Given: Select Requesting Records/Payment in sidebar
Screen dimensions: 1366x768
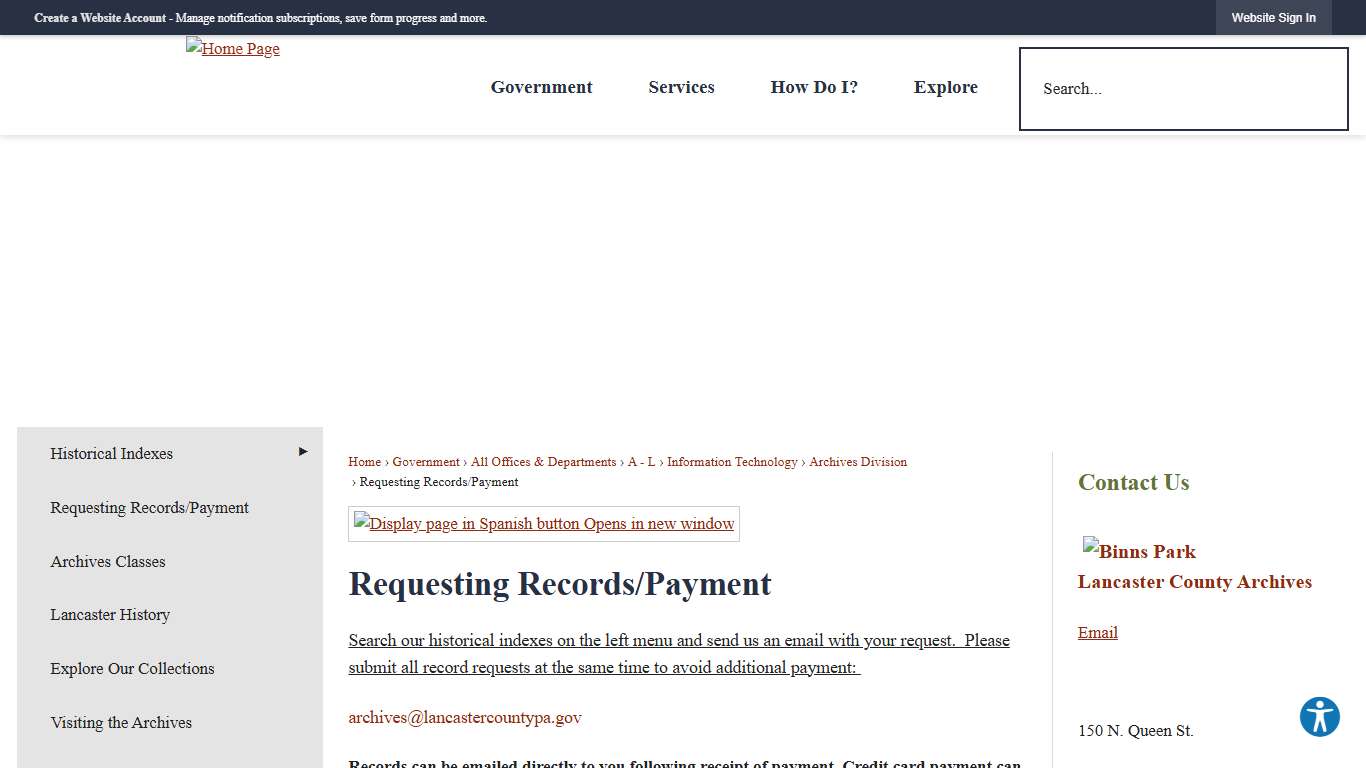Looking at the screenshot, I should (x=149, y=507).
